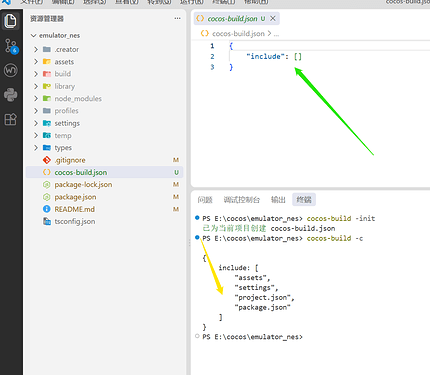This screenshot has height=375, width=430.
Task: Click cocos-build.json breadcrumb item
Action: (x=238, y=34)
